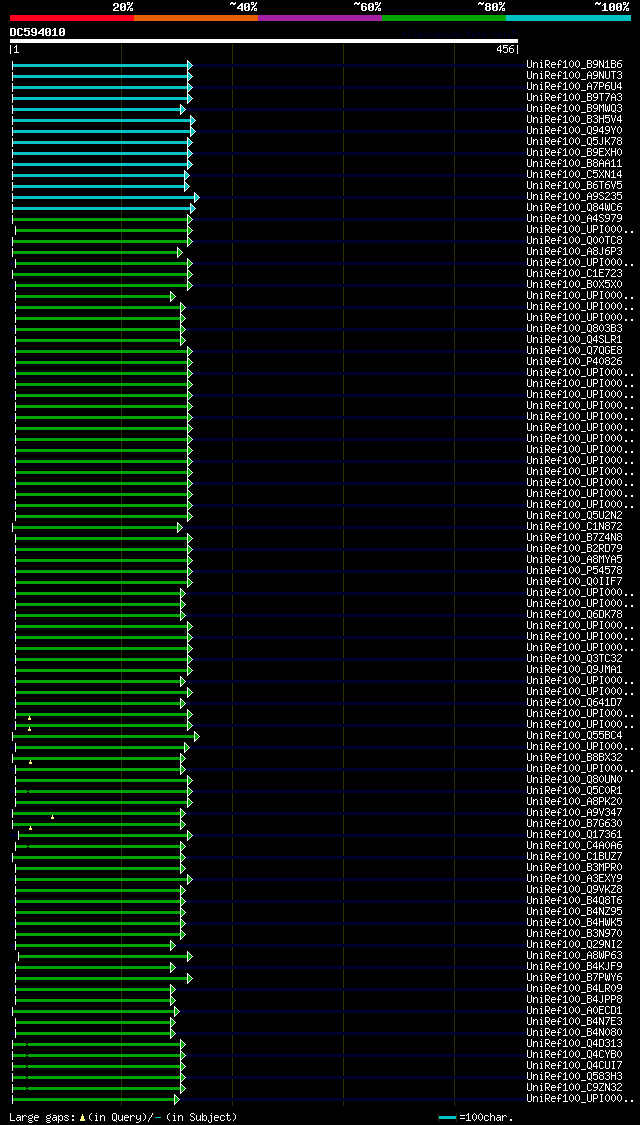Click the arrowhead of UniRef100_A4S979 alignment

189,219
